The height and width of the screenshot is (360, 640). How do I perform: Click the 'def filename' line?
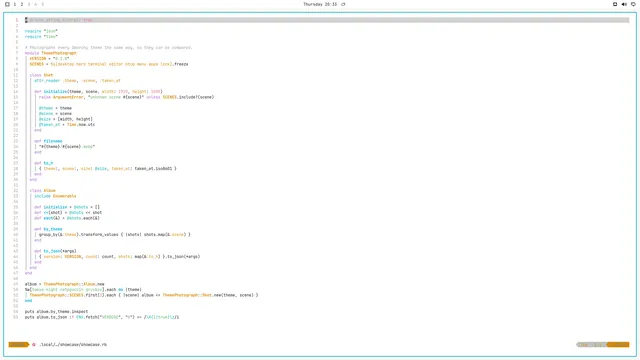pos(48,141)
